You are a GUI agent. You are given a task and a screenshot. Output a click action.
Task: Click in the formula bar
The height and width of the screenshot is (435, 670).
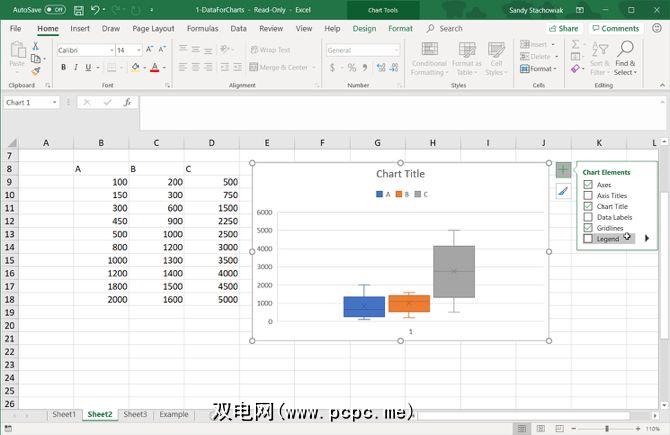pos(397,113)
